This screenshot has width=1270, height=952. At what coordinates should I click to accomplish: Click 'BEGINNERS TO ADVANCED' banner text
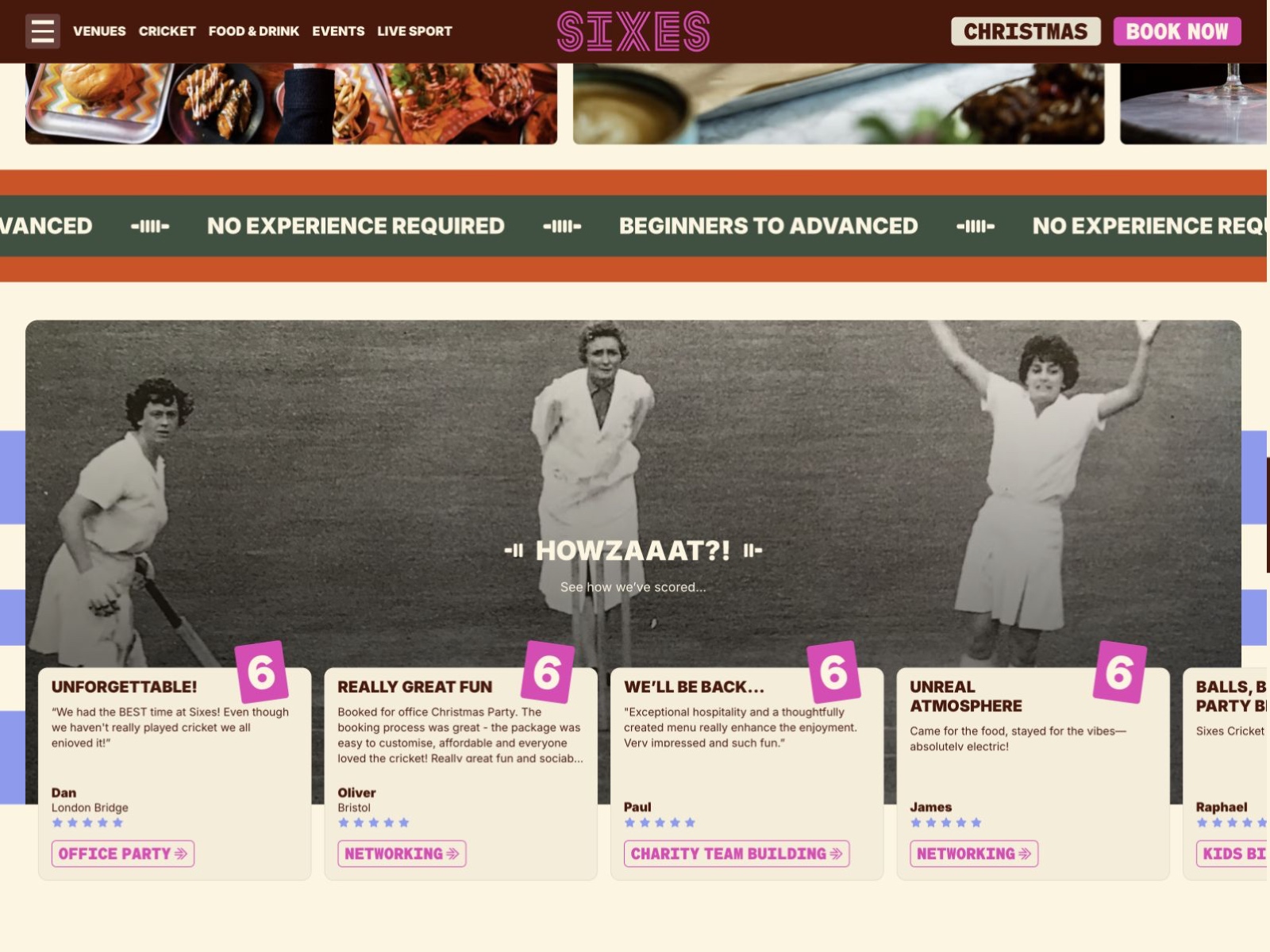point(768,226)
